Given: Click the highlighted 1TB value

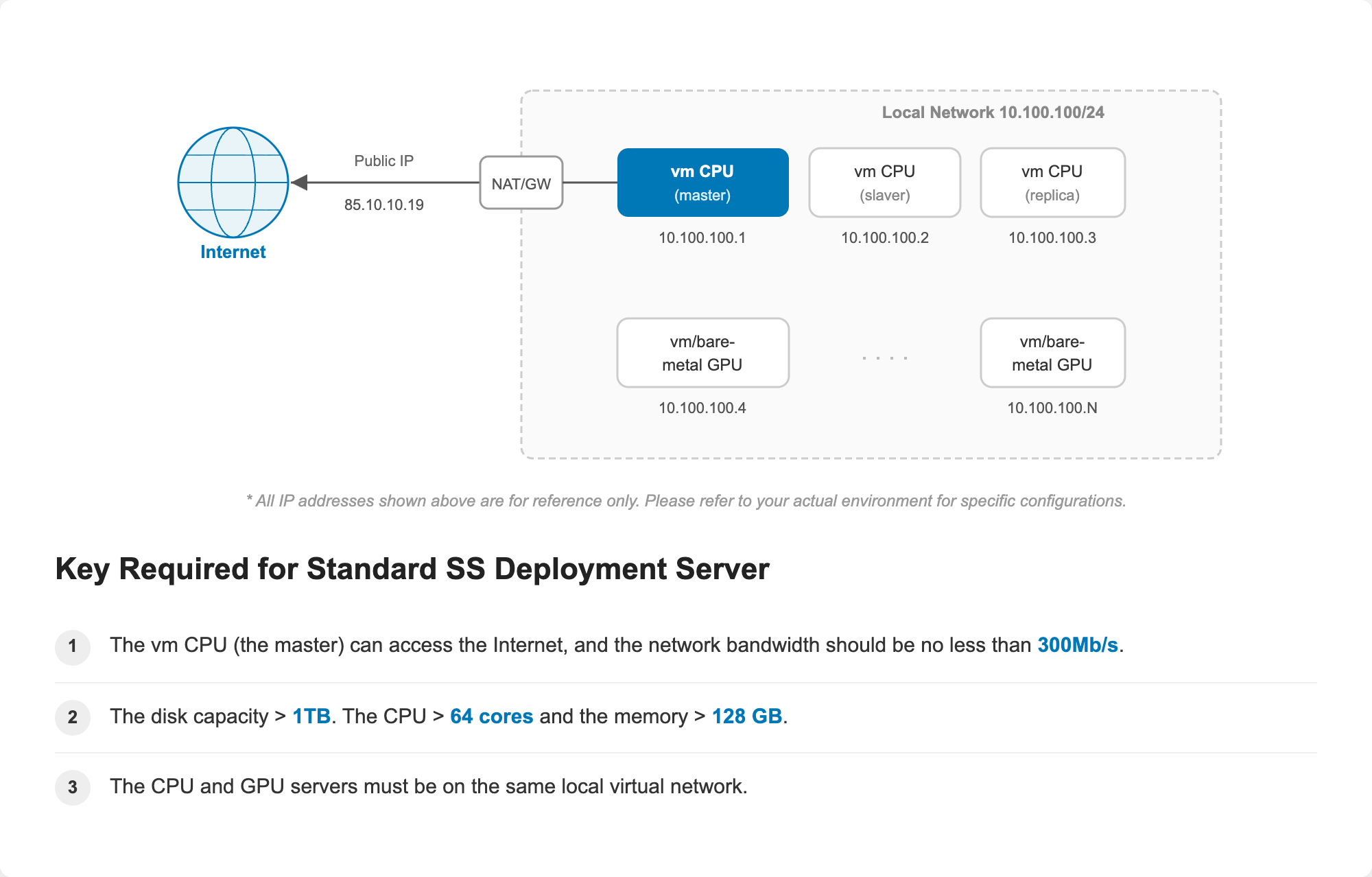Looking at the screenshot, I should (311, 716).
